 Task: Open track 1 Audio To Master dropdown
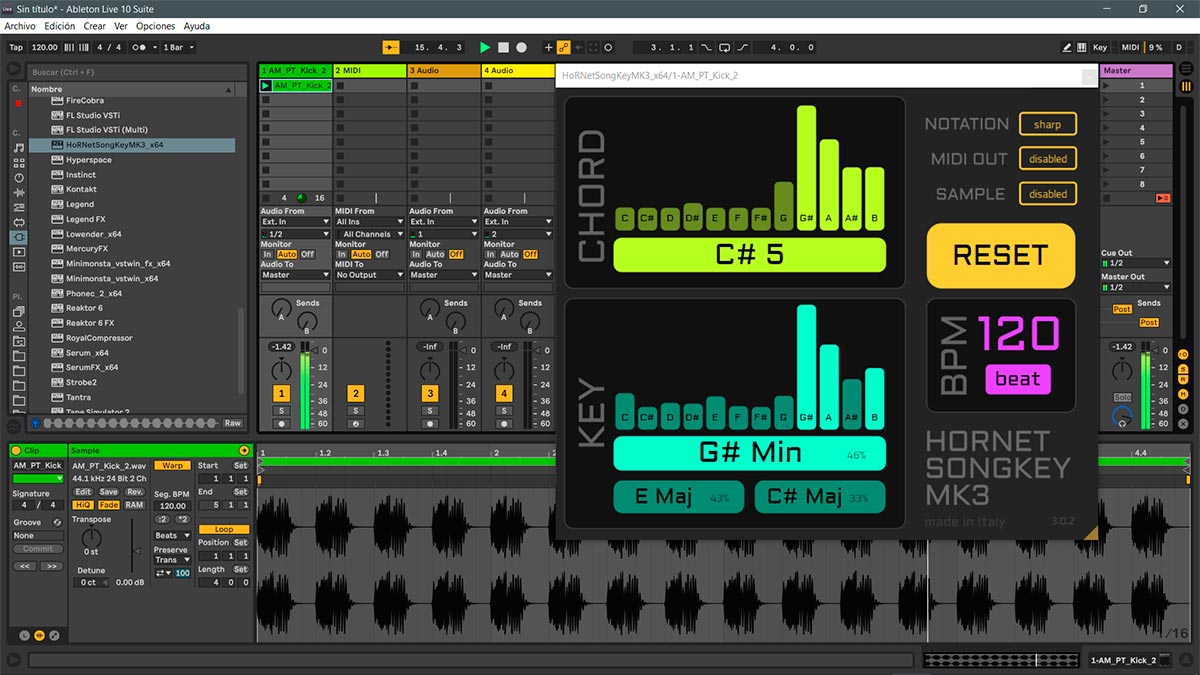pos(295,275)
